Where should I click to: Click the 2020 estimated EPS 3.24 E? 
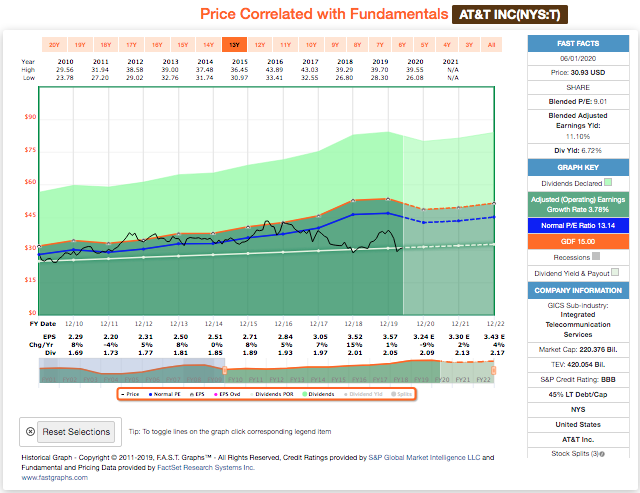pos(423,337)
